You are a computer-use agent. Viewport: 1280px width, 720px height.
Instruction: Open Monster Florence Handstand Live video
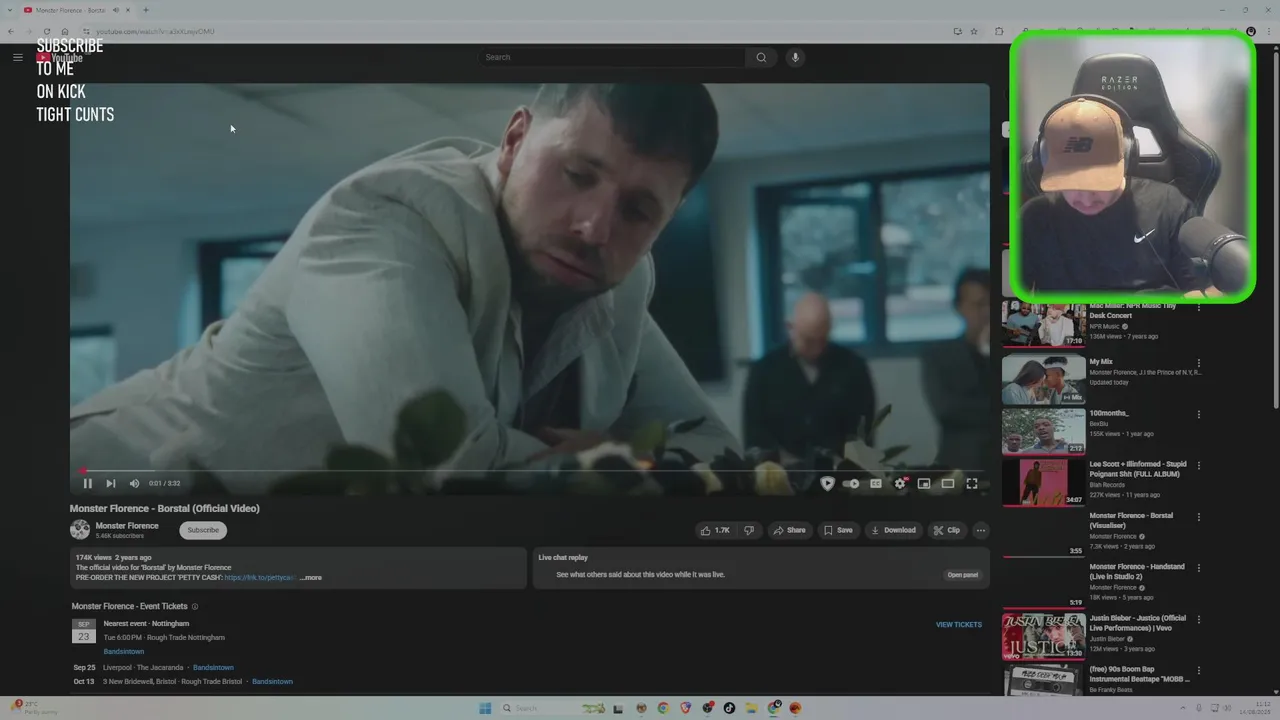click(x=1137, y=571)
